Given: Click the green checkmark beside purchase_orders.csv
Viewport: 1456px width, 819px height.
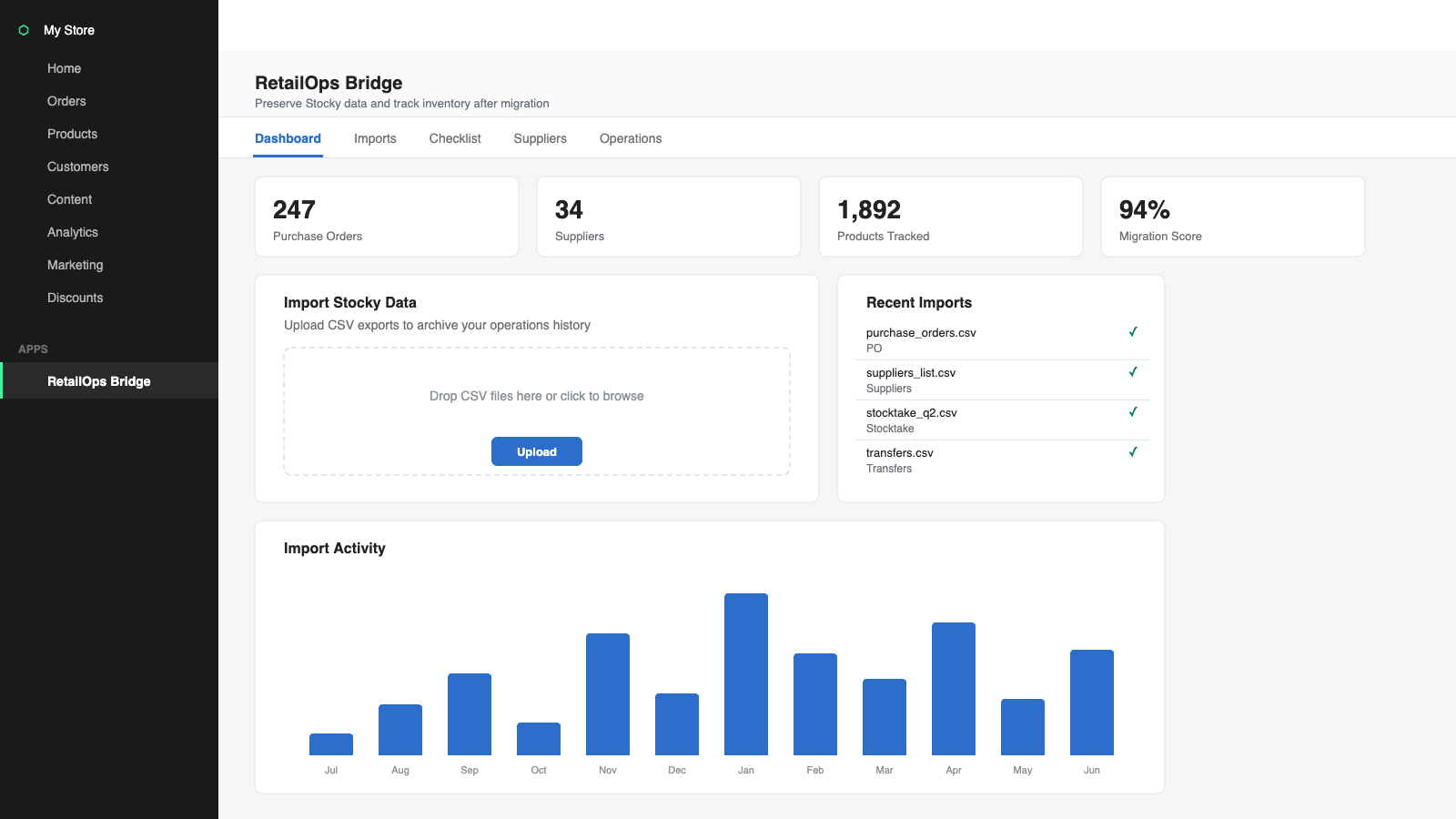Looking at the screenshot, I should (x=1133, y=332).
